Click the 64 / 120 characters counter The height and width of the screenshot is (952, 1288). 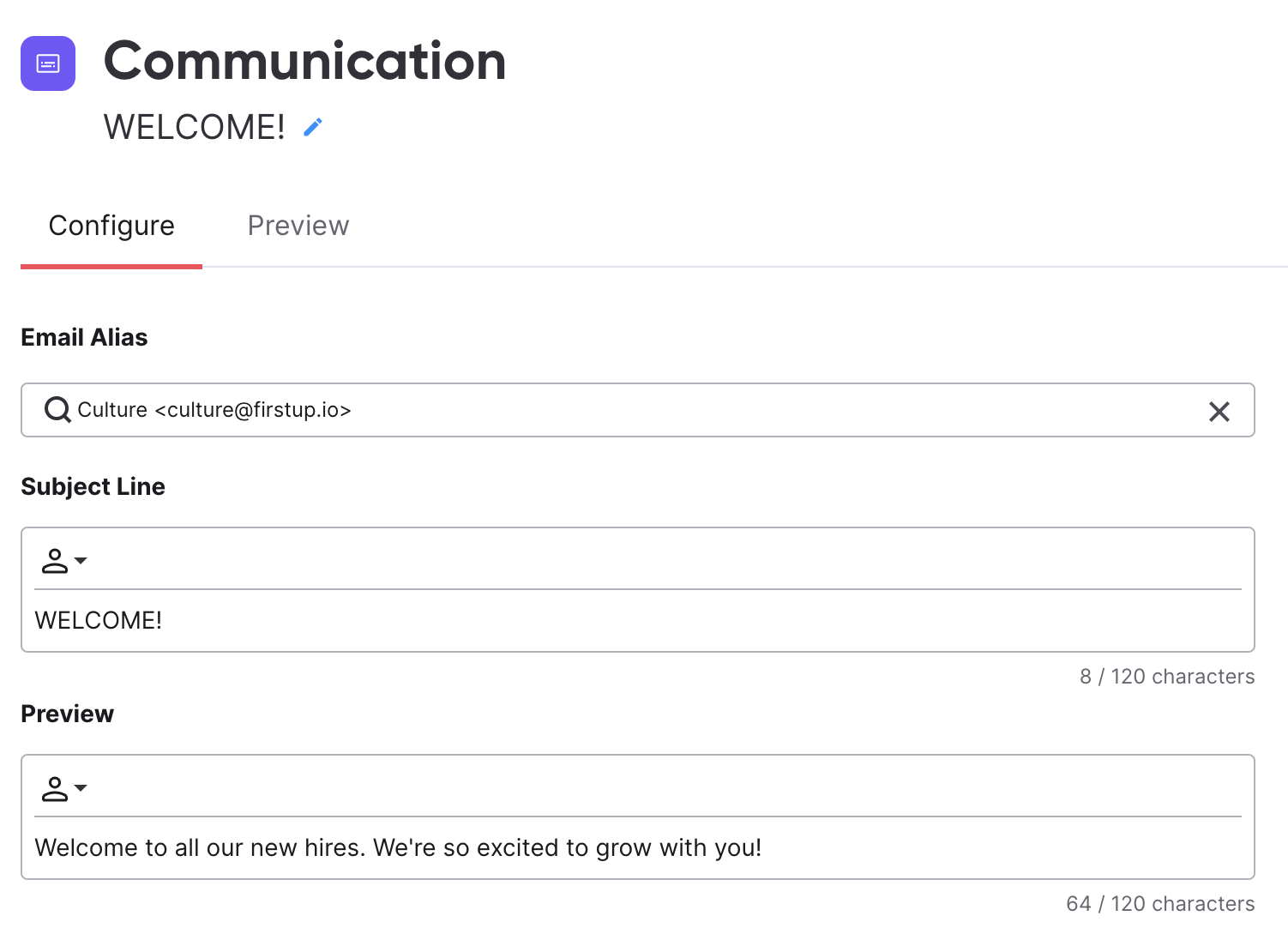click(x=1160, y=904)
